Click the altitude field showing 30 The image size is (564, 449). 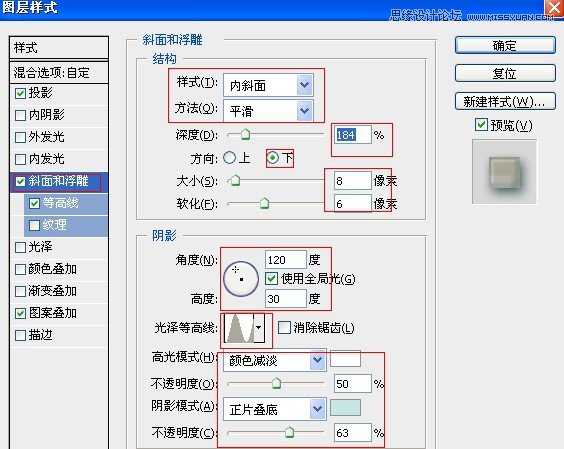click(x=286, y=299)
